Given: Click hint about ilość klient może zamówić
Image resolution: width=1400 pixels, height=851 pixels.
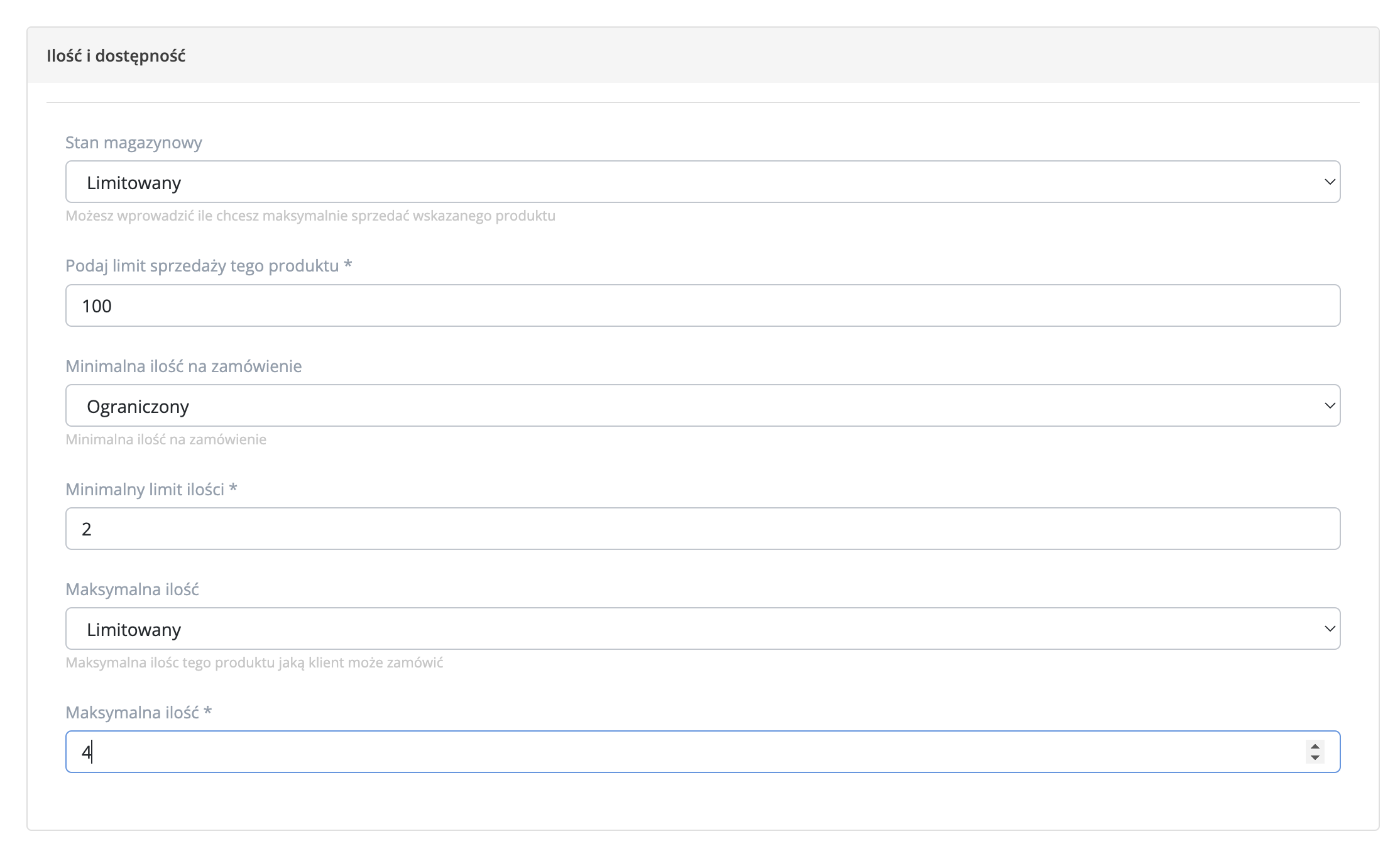Looking at the screenshot, I should coord(254,663).
